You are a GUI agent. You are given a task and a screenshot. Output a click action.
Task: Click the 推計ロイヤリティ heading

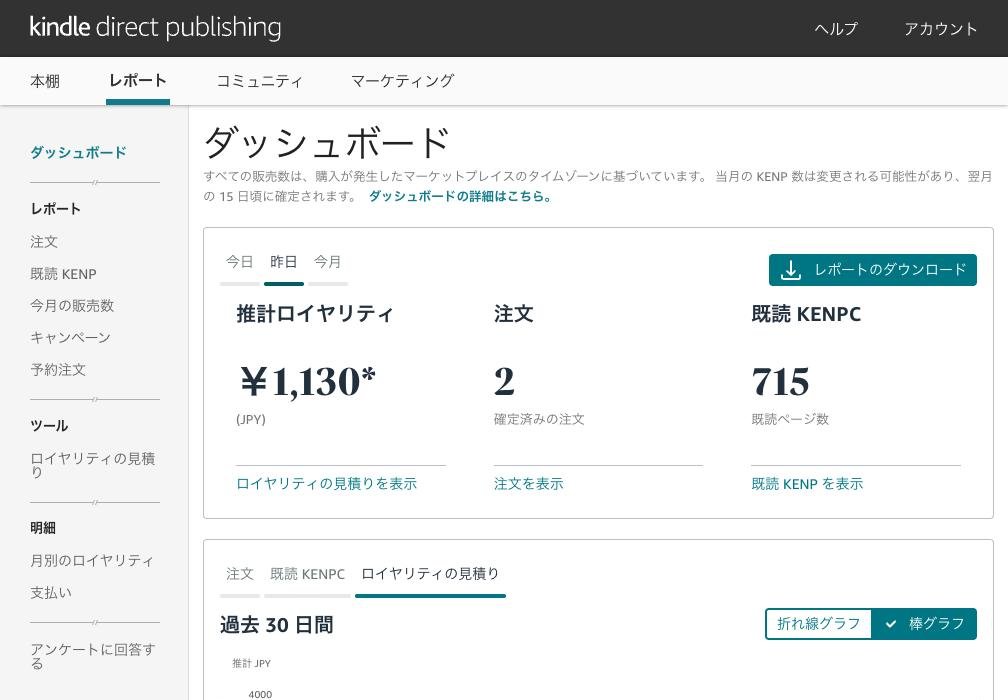click(x=314, y=314)
